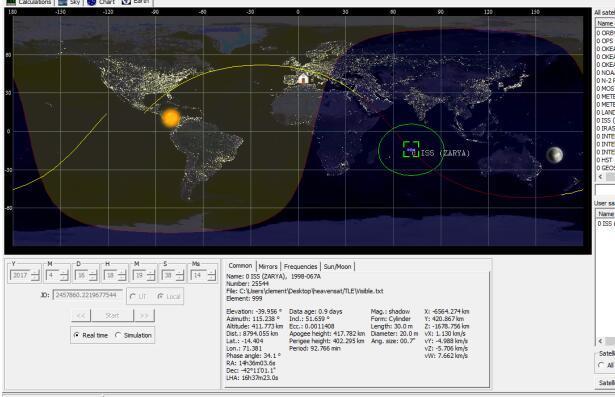Click the Moon icon on the map
The height and width of the screenshot is (397, 615).
(x=555, y=155)
